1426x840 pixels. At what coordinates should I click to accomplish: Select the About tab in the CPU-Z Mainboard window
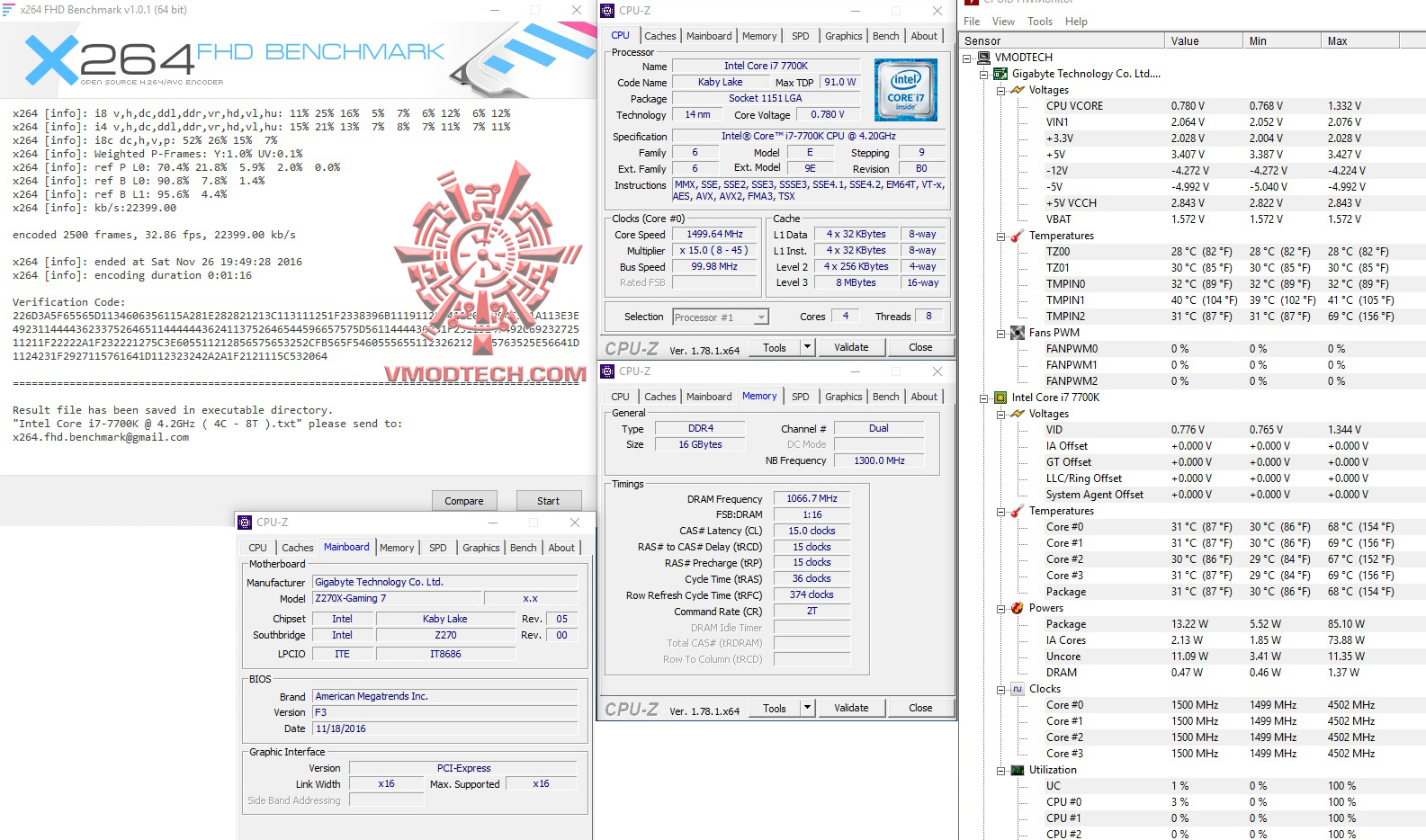tap(561, 548)
